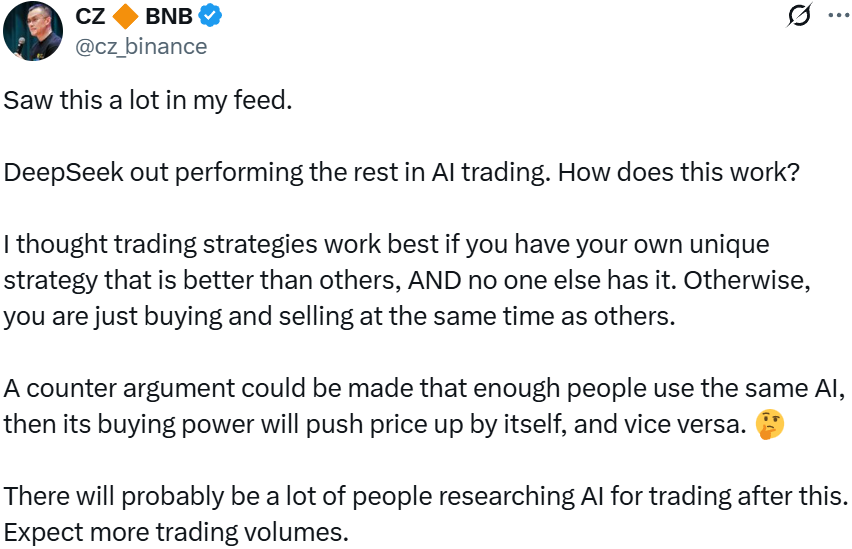Select the line "Saw this a lot in my feed."
Image resolution: width=852 pixels, height=549 pixels.
tap(148, 101)
